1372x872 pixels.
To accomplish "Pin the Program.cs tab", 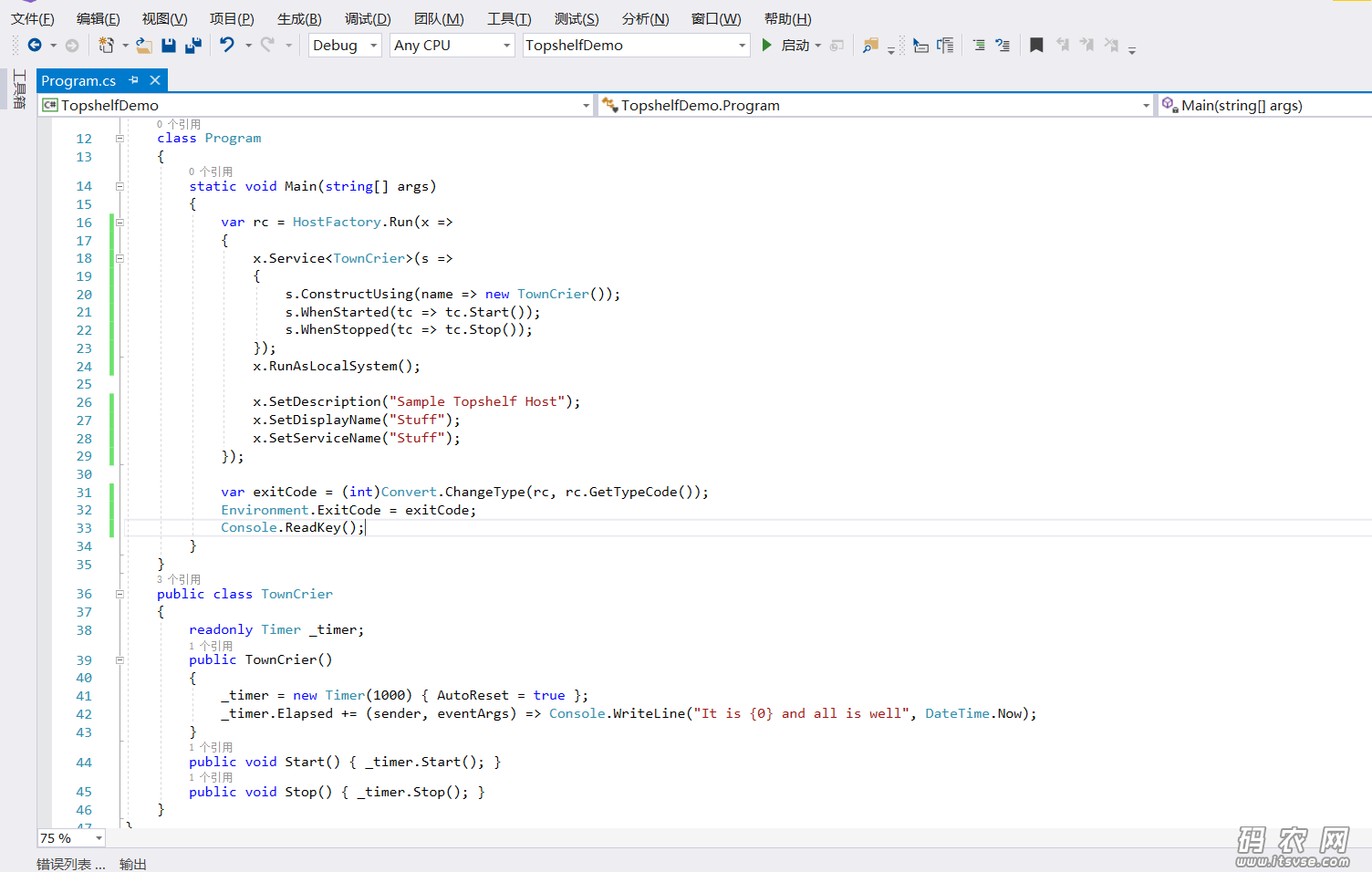I will [x=134, y=80].
